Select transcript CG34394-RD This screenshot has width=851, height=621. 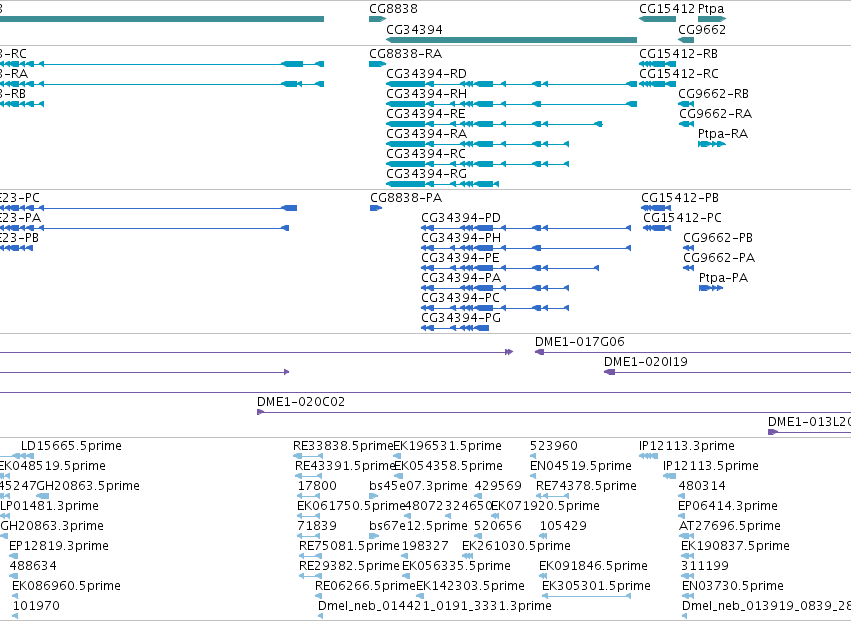(x=426, y=74)
